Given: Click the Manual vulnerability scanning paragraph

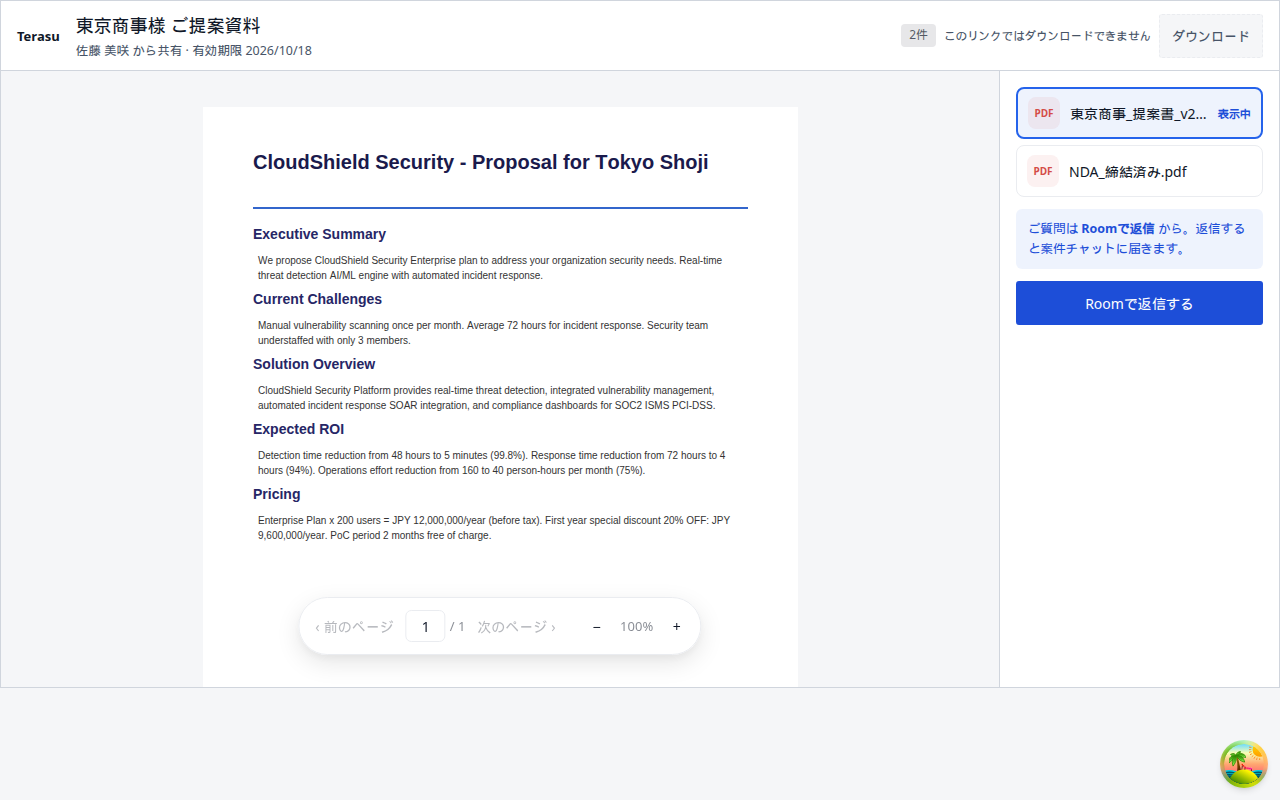Looking at the screenshot, I should (x=483, y=333).
